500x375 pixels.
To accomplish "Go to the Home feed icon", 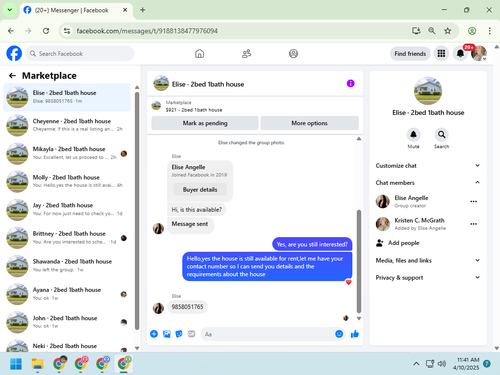I will tap(199, 53).
